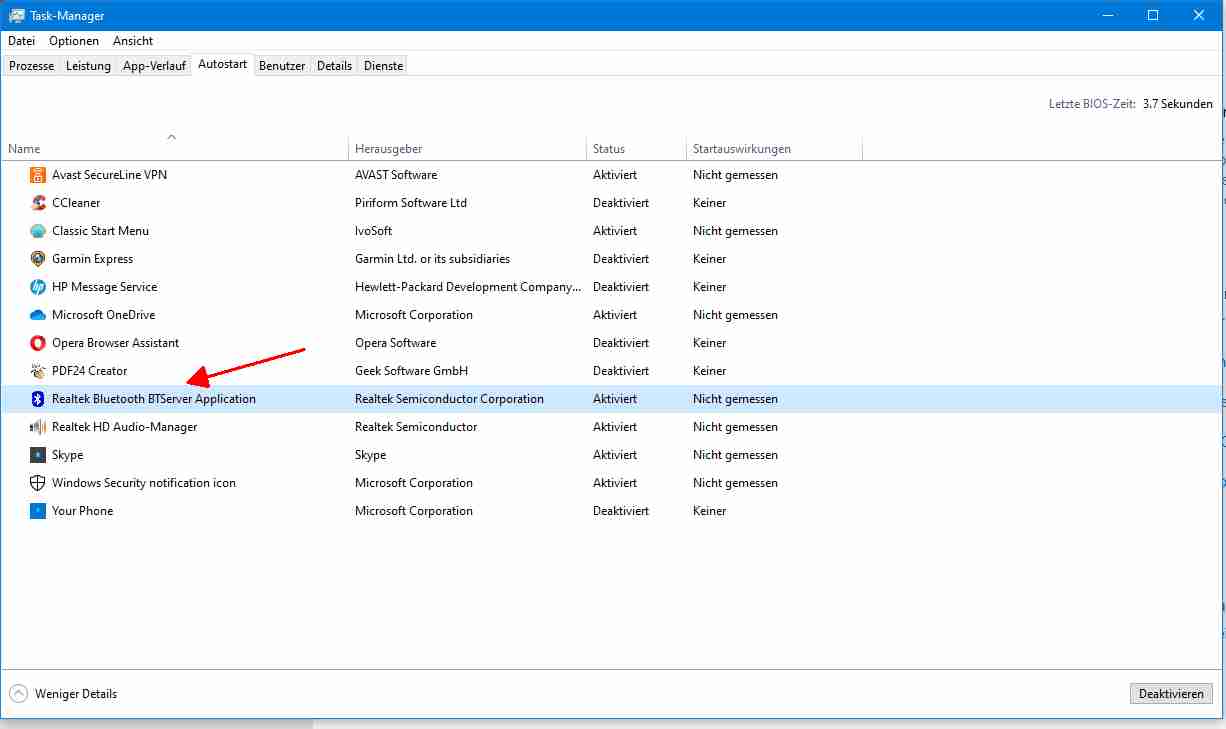Screen dimensions: 1226x729
Task: Click the Realtek HD Audio-Manager speaker icon
Action: pyautogui.click(x=38, y=427)
